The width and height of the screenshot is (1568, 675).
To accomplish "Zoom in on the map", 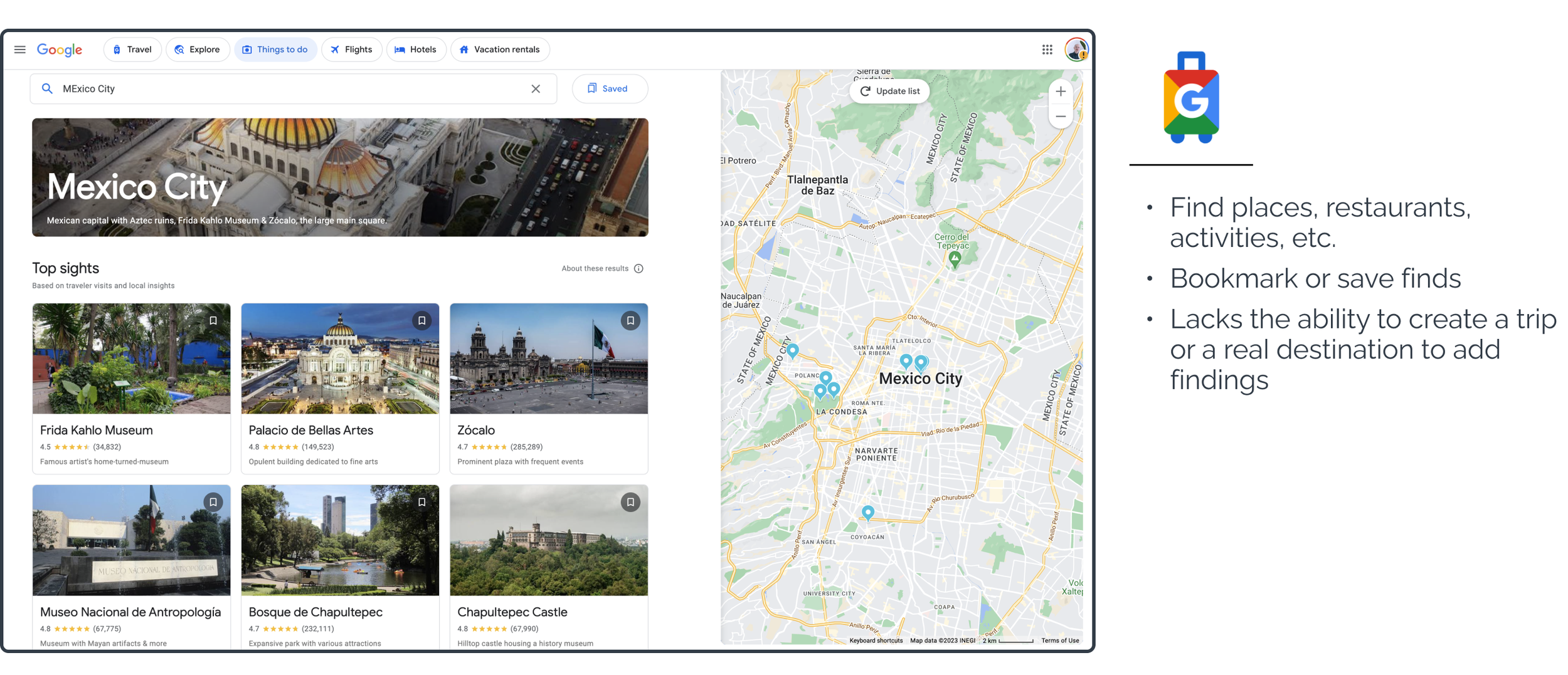I will pyautogui.click(x=1061, y=92).
